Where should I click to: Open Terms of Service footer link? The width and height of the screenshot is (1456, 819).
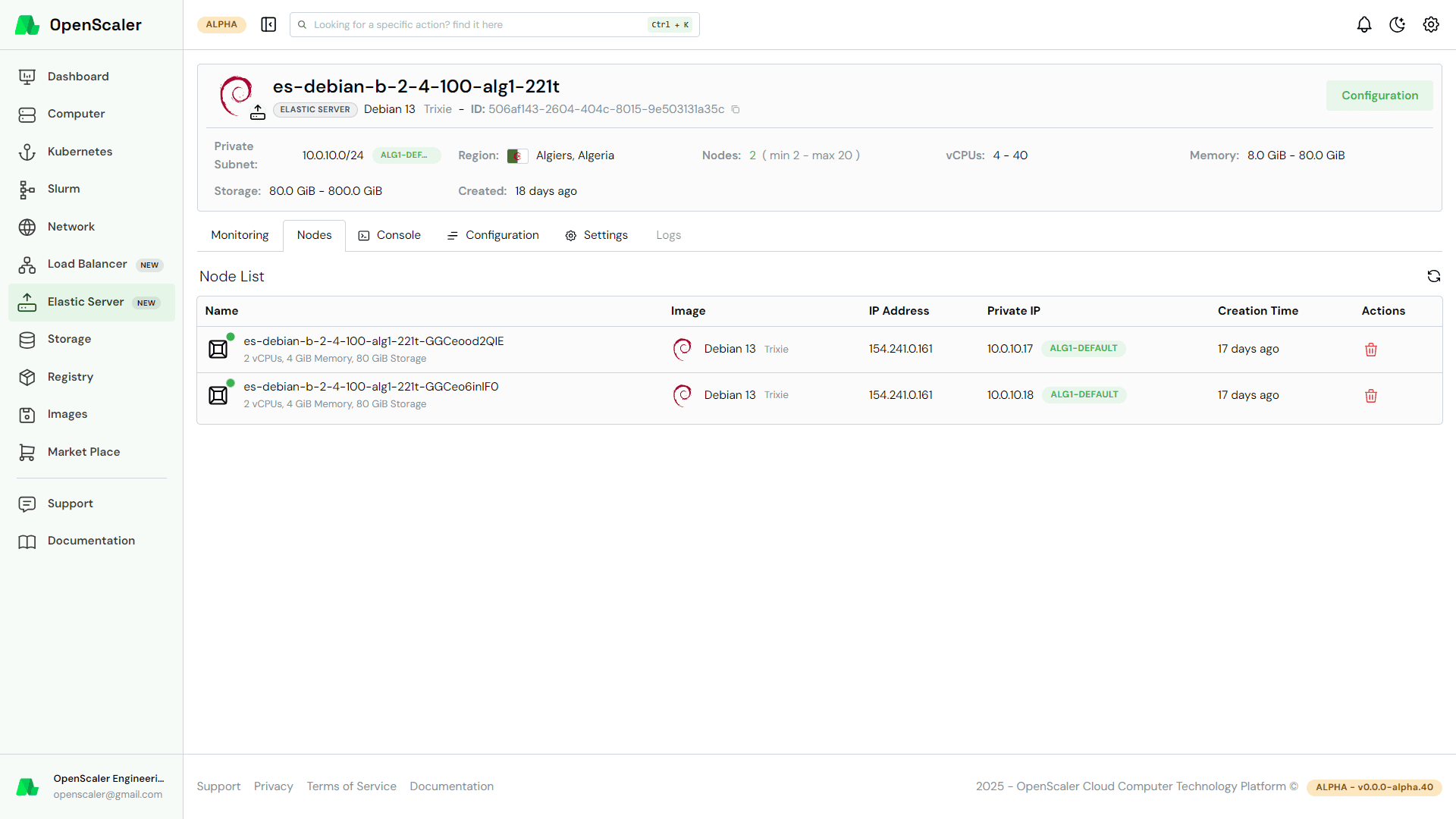pos(351,786)
